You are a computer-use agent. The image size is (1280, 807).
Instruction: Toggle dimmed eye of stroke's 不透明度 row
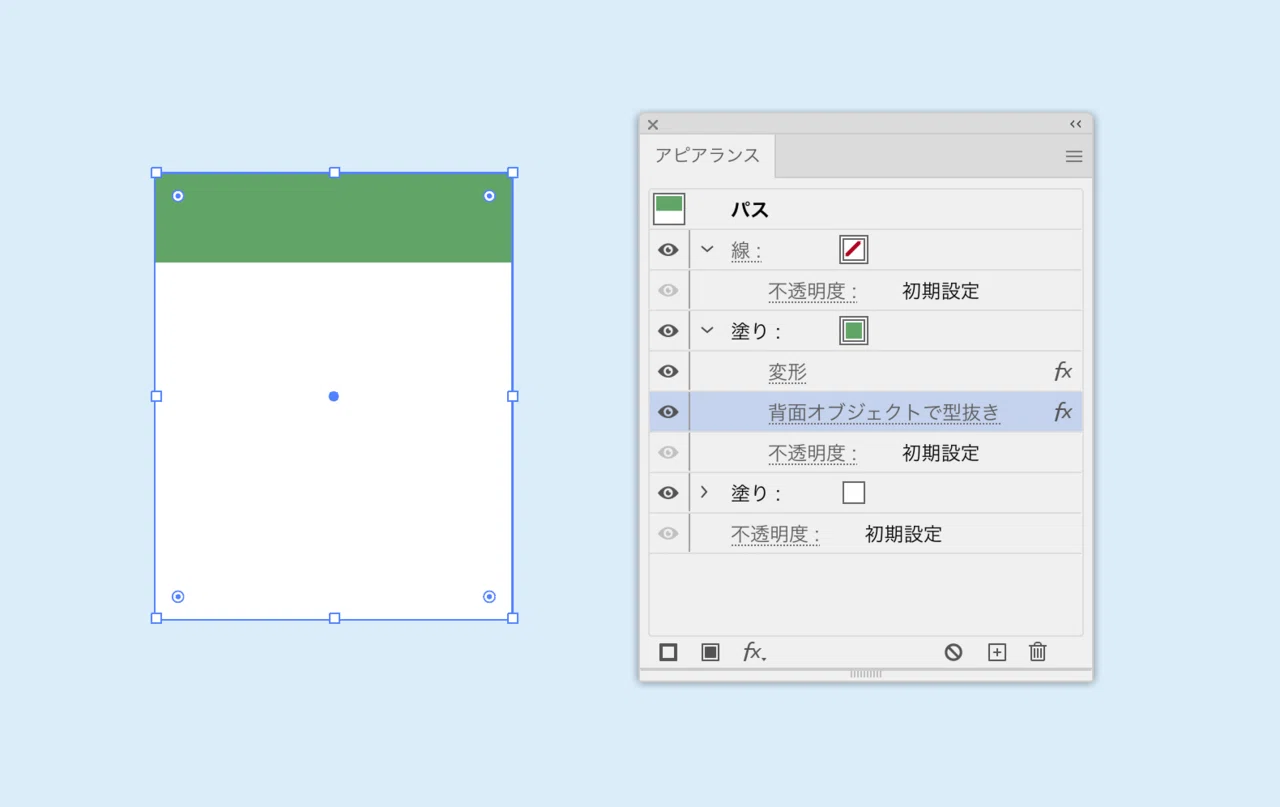(x=668, y=291)
